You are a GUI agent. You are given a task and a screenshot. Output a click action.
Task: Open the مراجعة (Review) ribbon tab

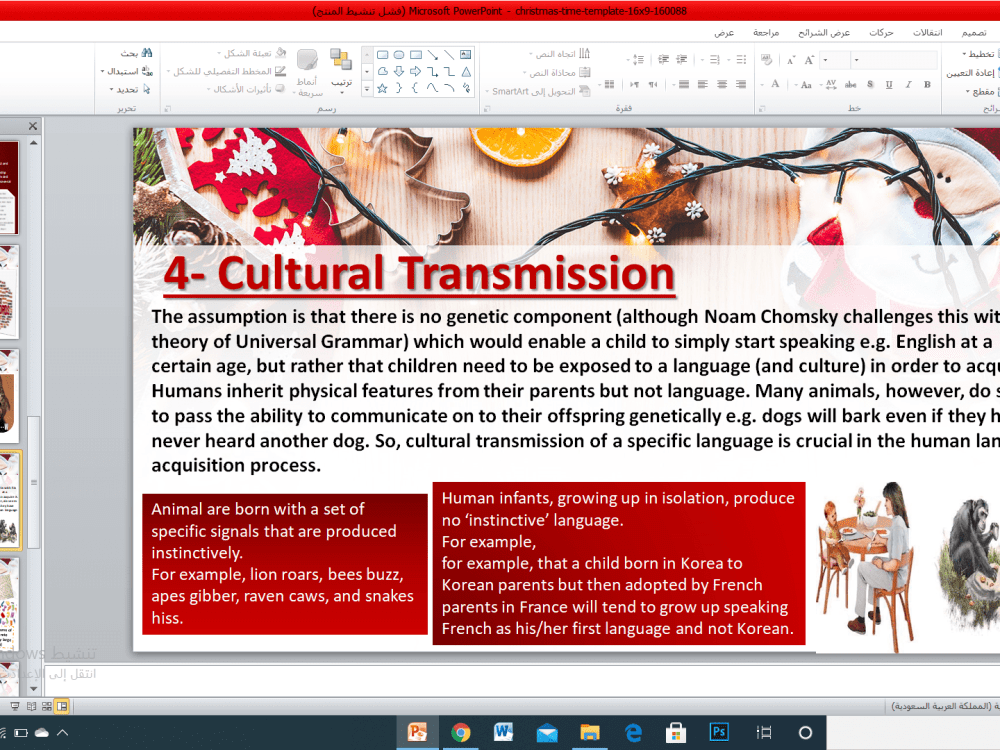[x=766, y=33]
